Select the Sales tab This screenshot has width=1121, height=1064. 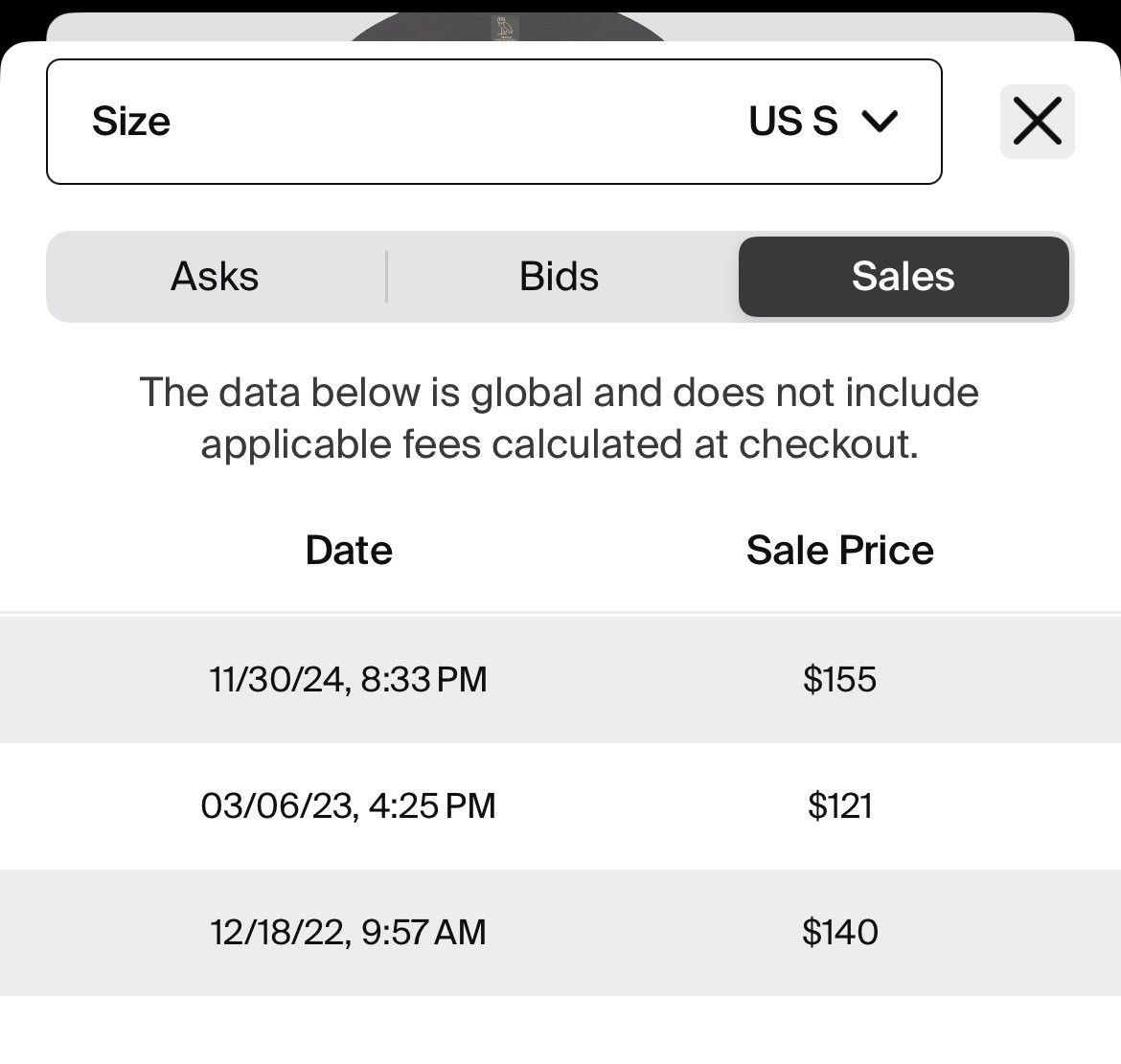coord(904,277)
